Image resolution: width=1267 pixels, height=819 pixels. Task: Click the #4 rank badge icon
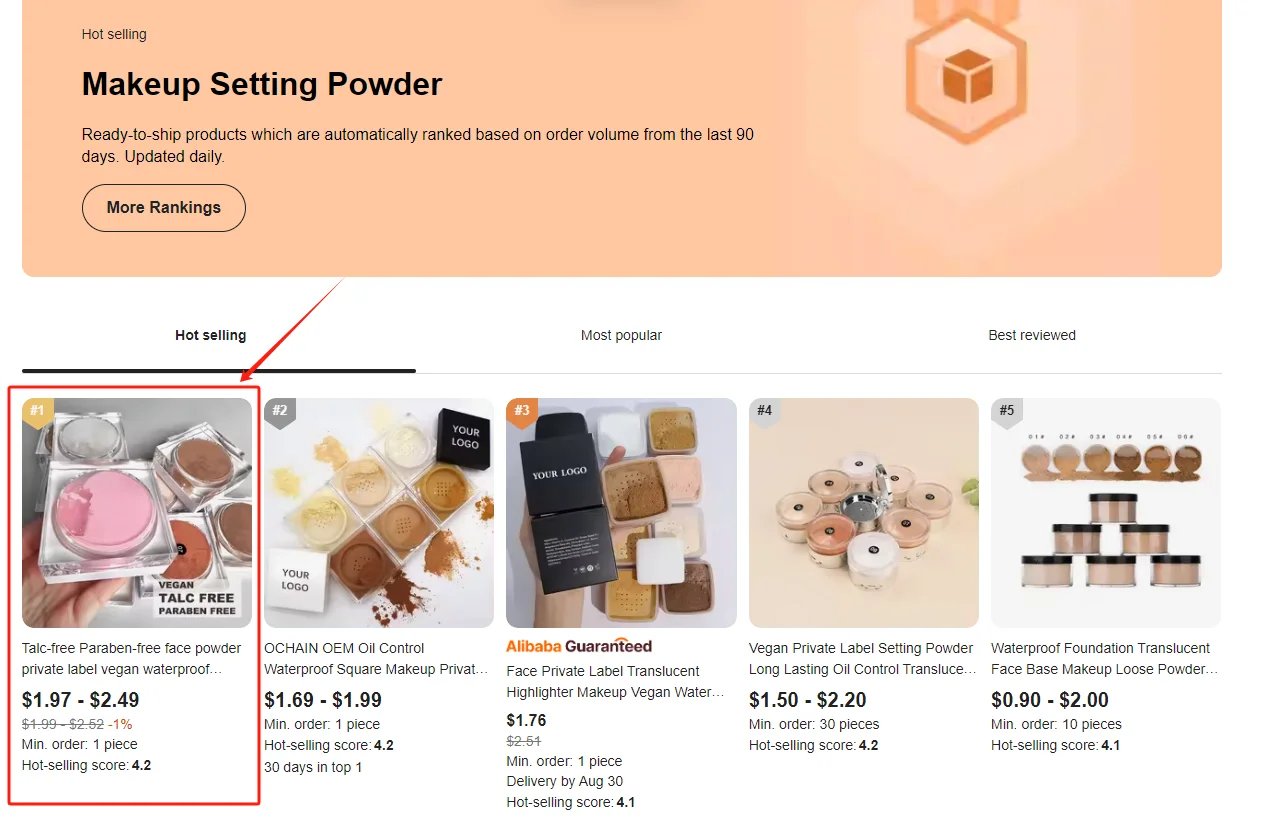click(x=764, y=410)
